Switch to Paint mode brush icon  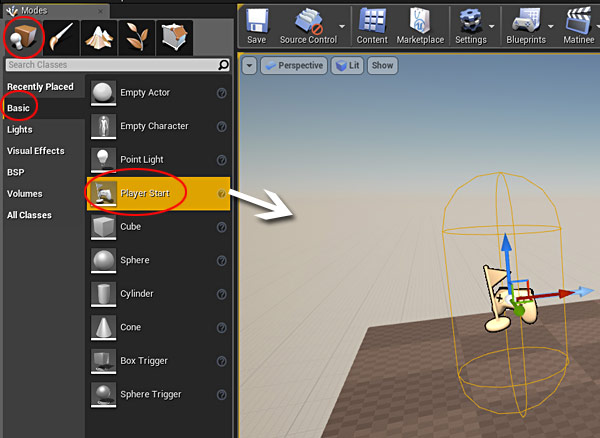pyautogui.click(x=62, y=36)
